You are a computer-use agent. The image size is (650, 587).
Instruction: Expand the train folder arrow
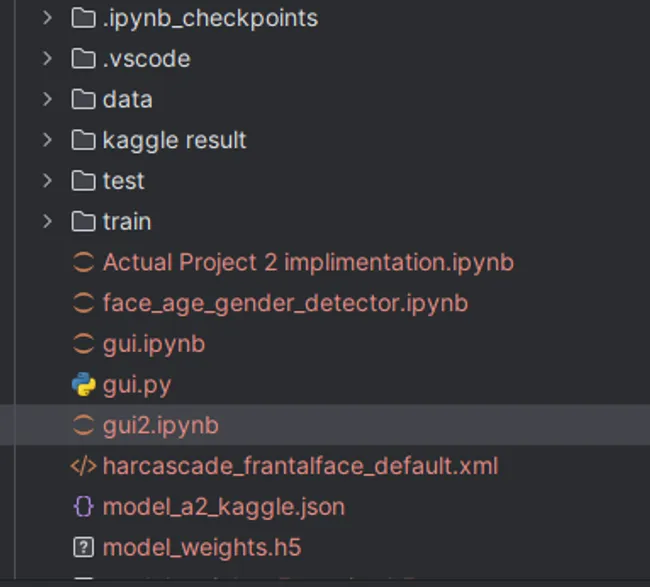47,221
